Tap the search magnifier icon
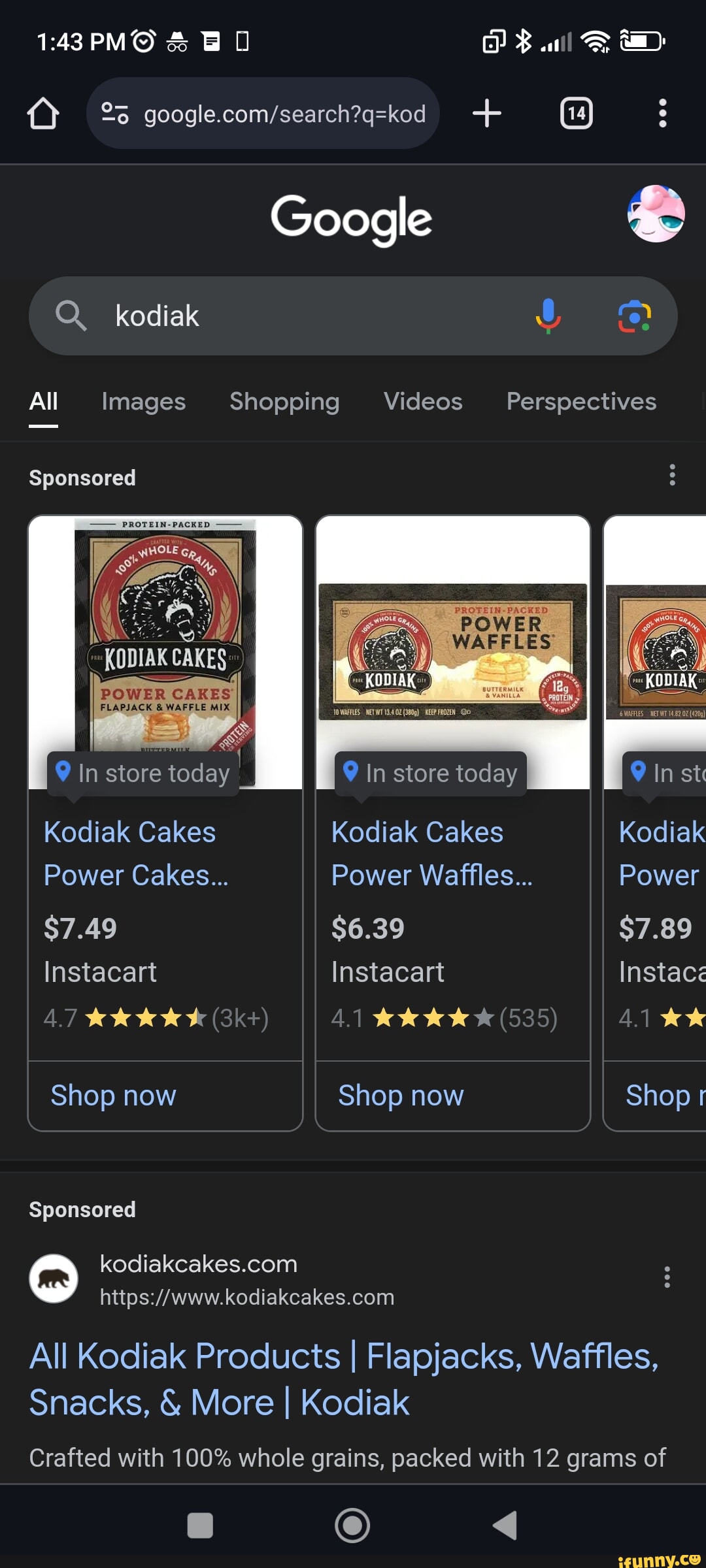Image resolution: width=706 pixels, height=1568 pixels. (71, 316)
